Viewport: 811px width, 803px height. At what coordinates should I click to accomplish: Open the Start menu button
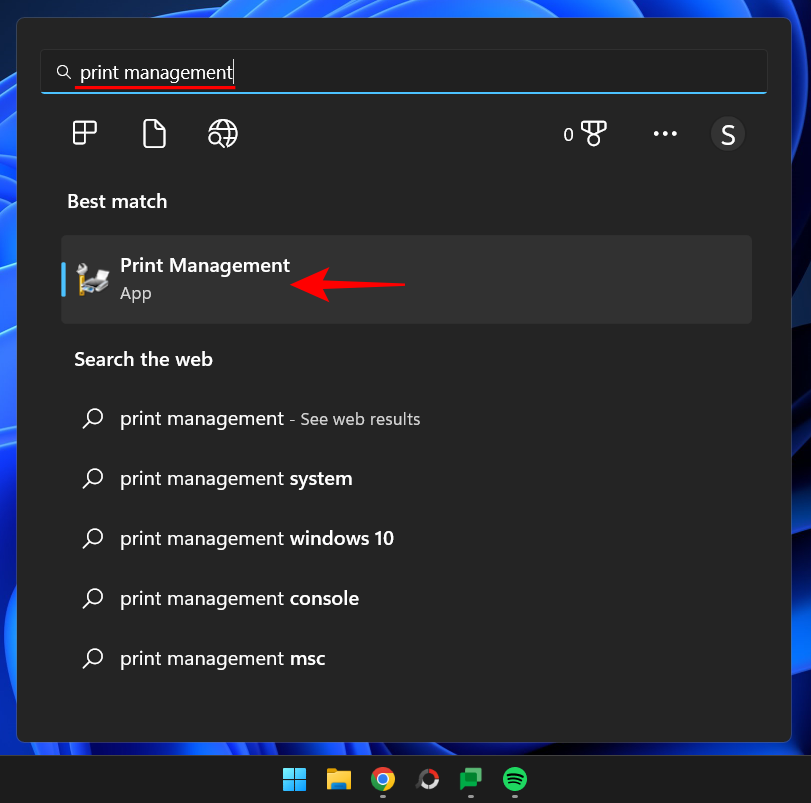coord(294,780)
